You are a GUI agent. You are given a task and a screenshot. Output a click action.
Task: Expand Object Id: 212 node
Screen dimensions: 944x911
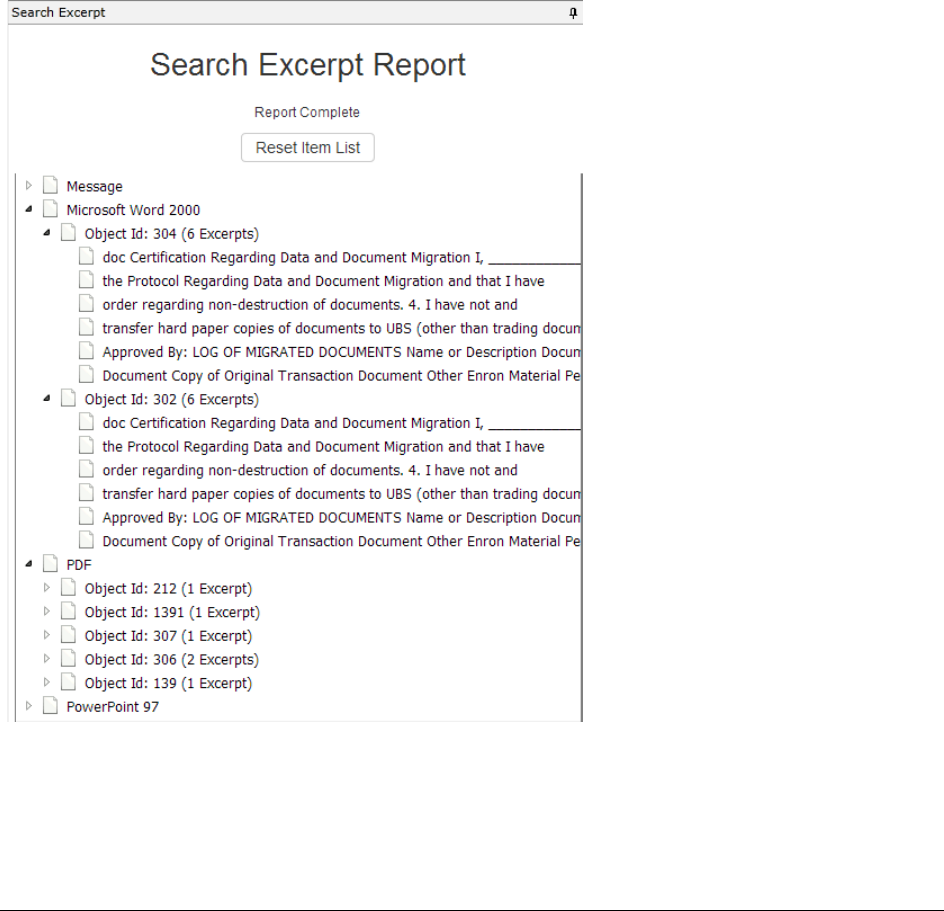46,588
